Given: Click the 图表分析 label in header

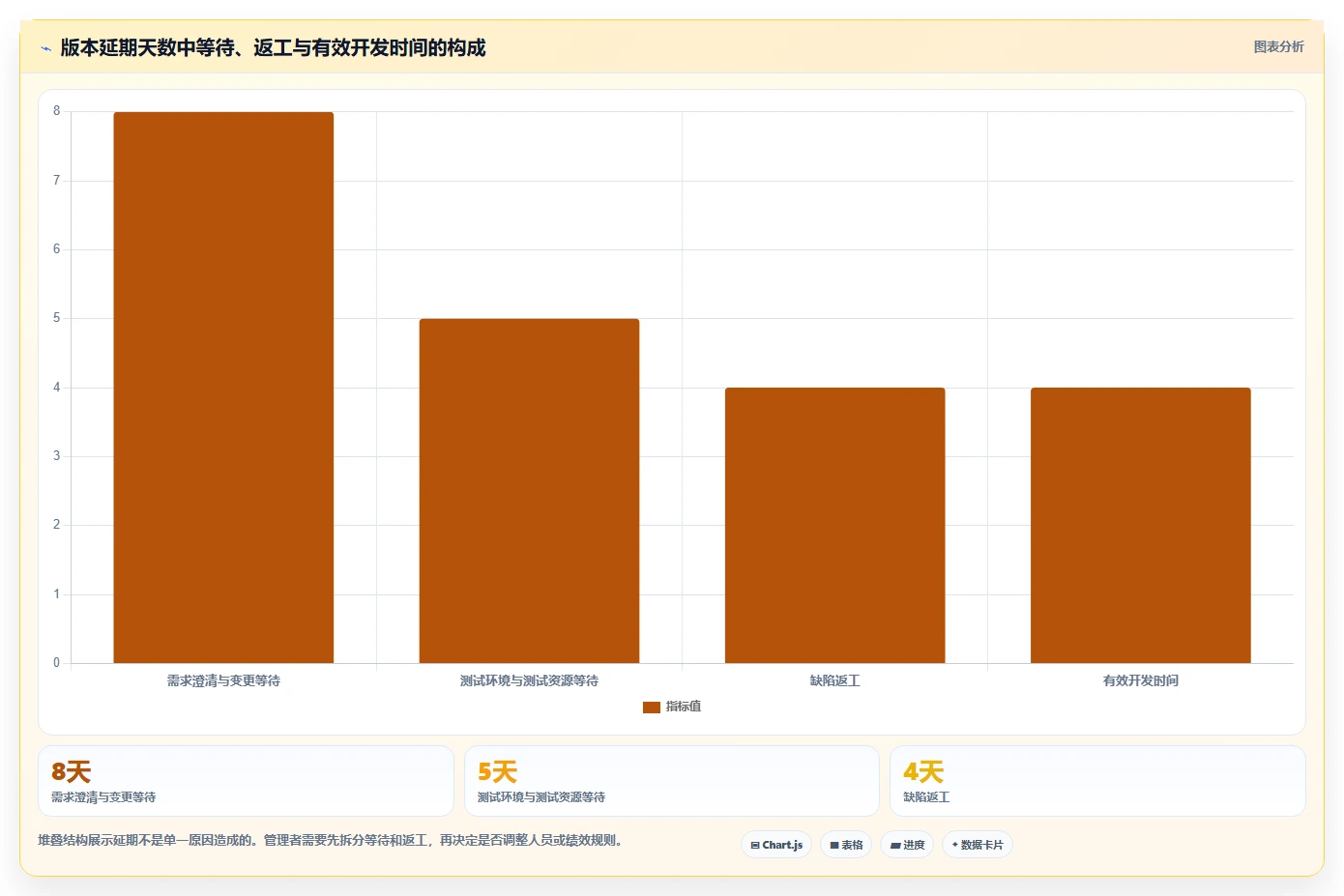Looking at the screenshot, I should point(1278,46).
